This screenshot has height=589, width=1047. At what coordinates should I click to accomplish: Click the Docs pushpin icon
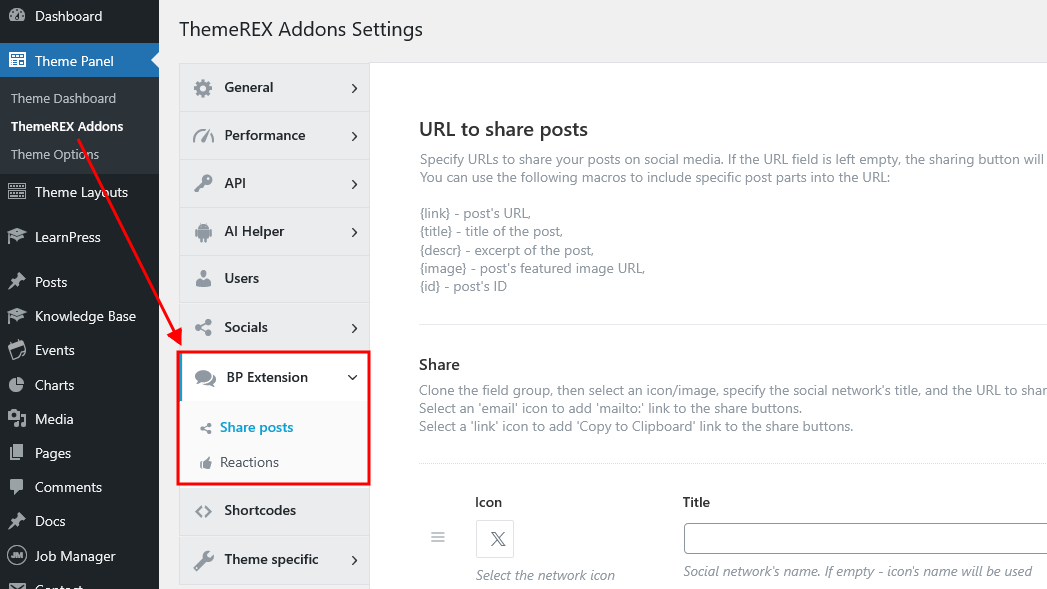17,521
